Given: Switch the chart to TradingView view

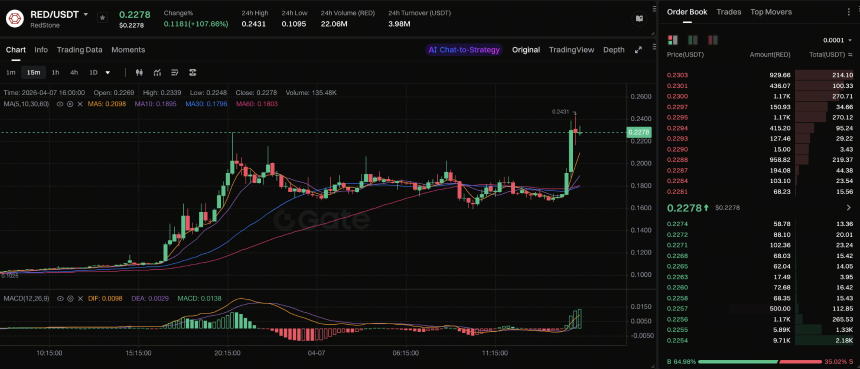Looking at the screenshot, I should coord(571,50).
